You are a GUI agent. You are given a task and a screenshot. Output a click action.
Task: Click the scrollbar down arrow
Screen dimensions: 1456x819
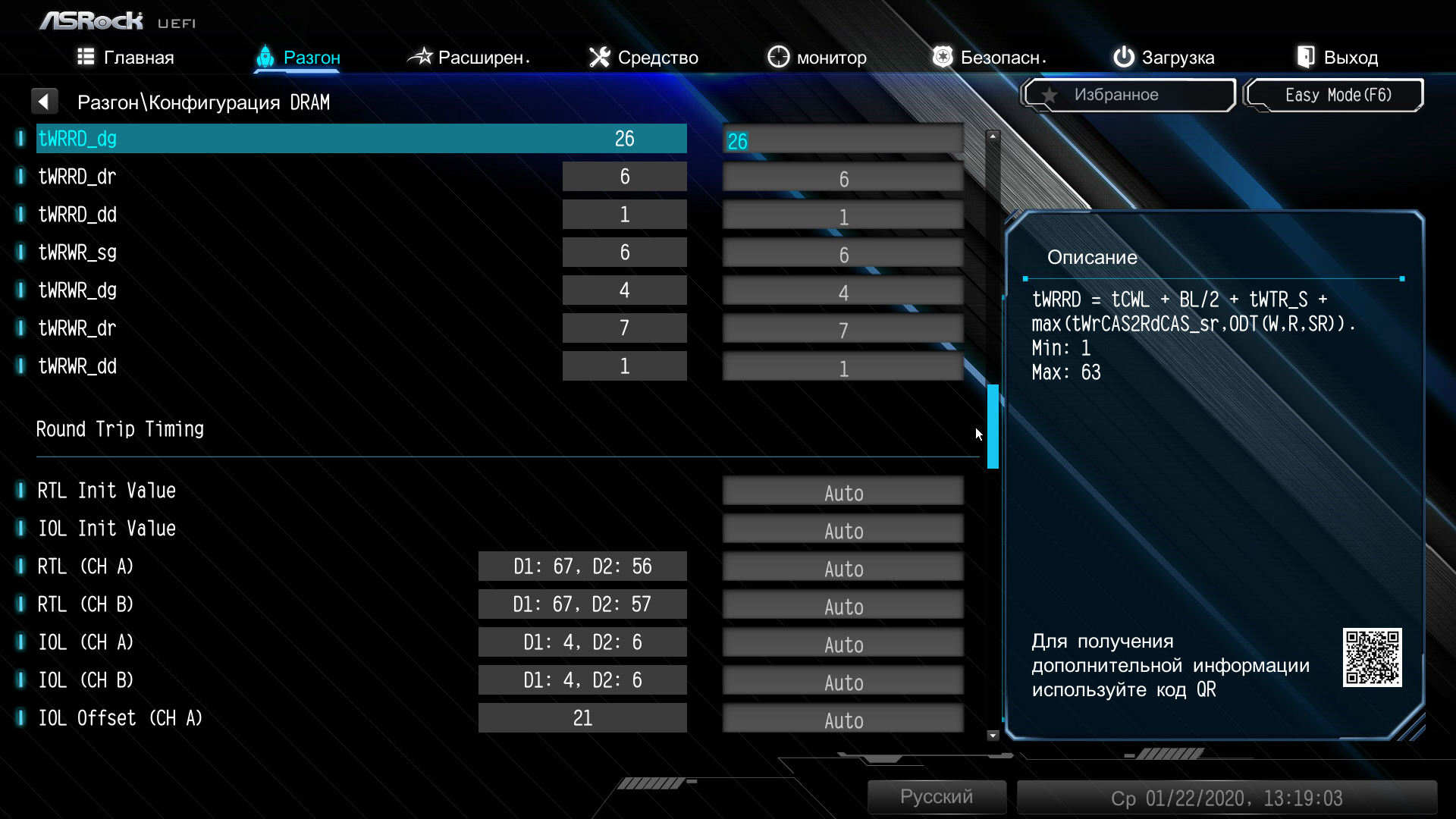pos(993,735)
